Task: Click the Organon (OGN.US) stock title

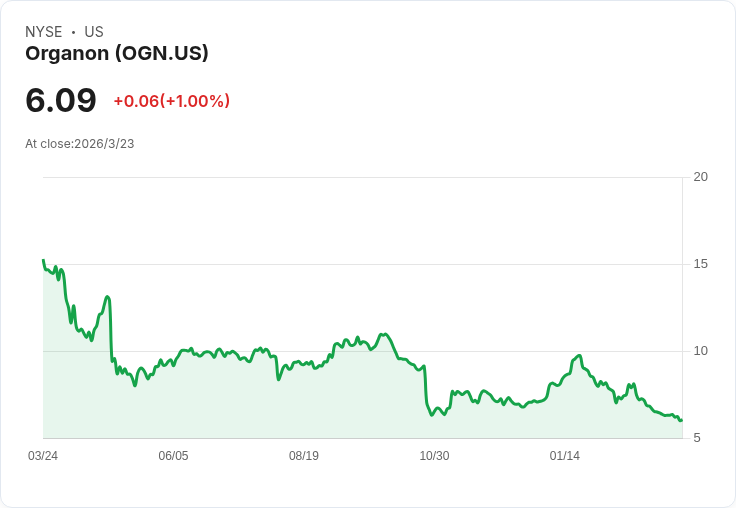Action: tap(117, 54)
